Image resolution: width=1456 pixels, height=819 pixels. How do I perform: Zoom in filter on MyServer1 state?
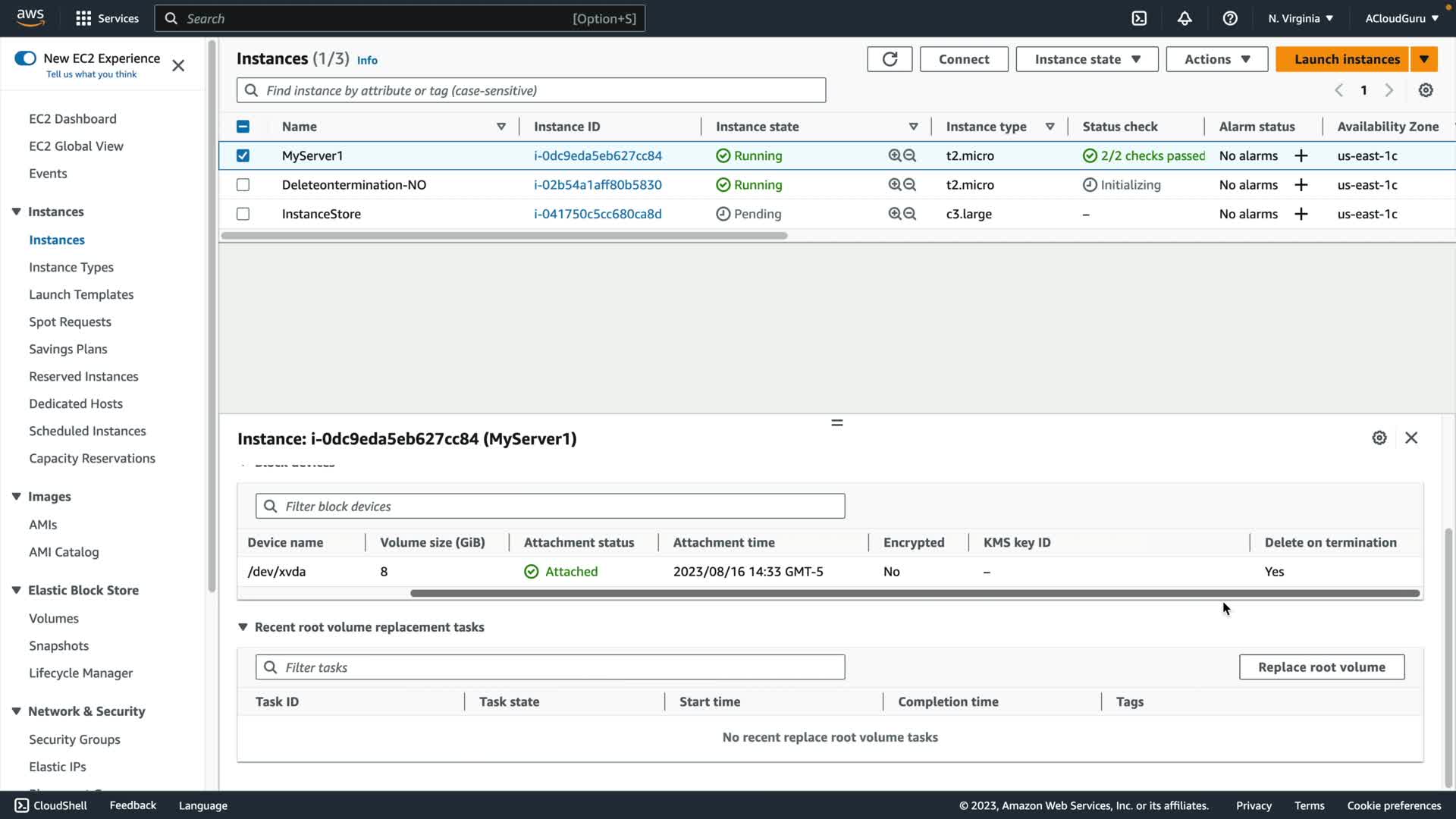[x=895, y=155]
